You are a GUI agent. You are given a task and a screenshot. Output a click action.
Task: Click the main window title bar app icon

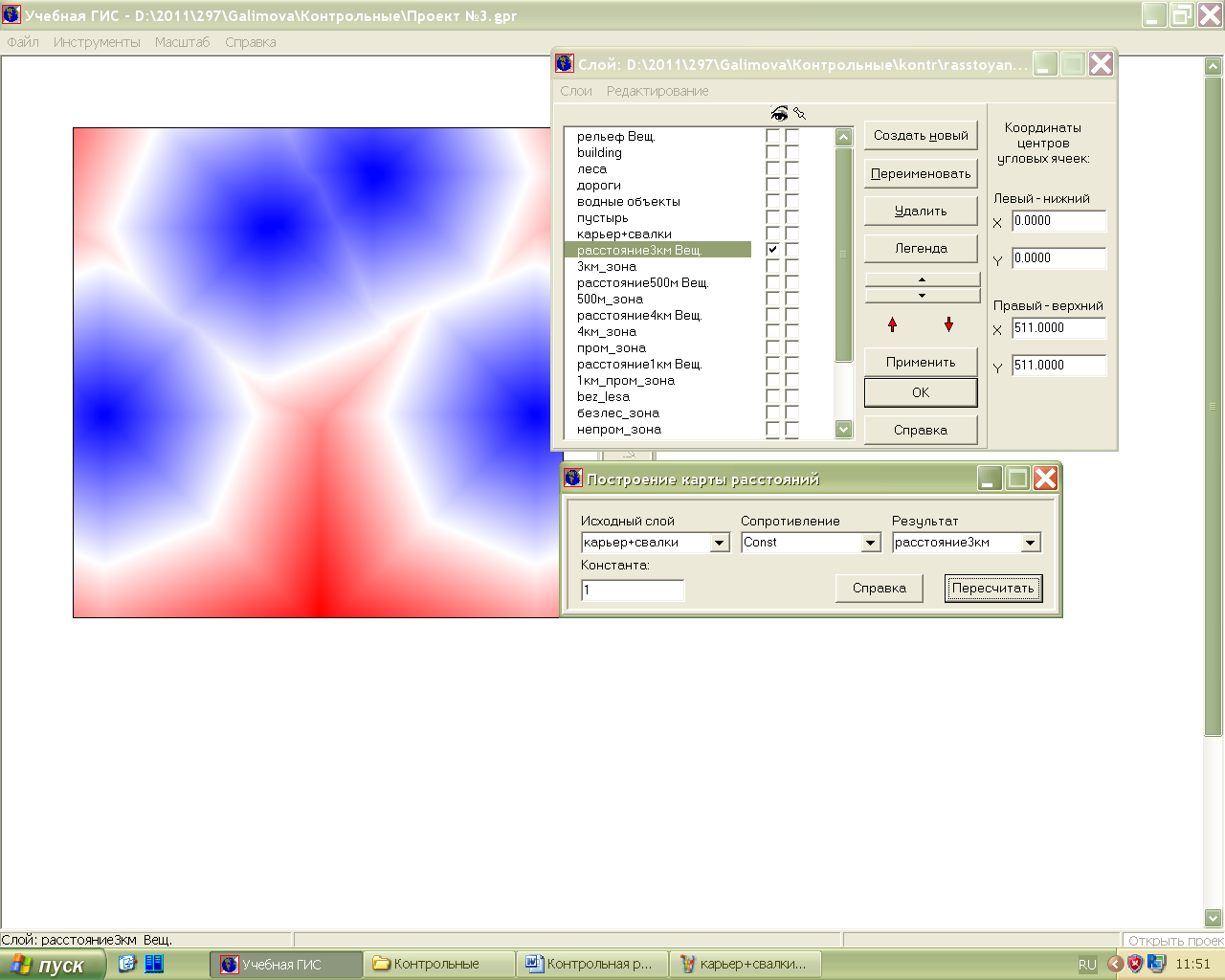(11, 14)
